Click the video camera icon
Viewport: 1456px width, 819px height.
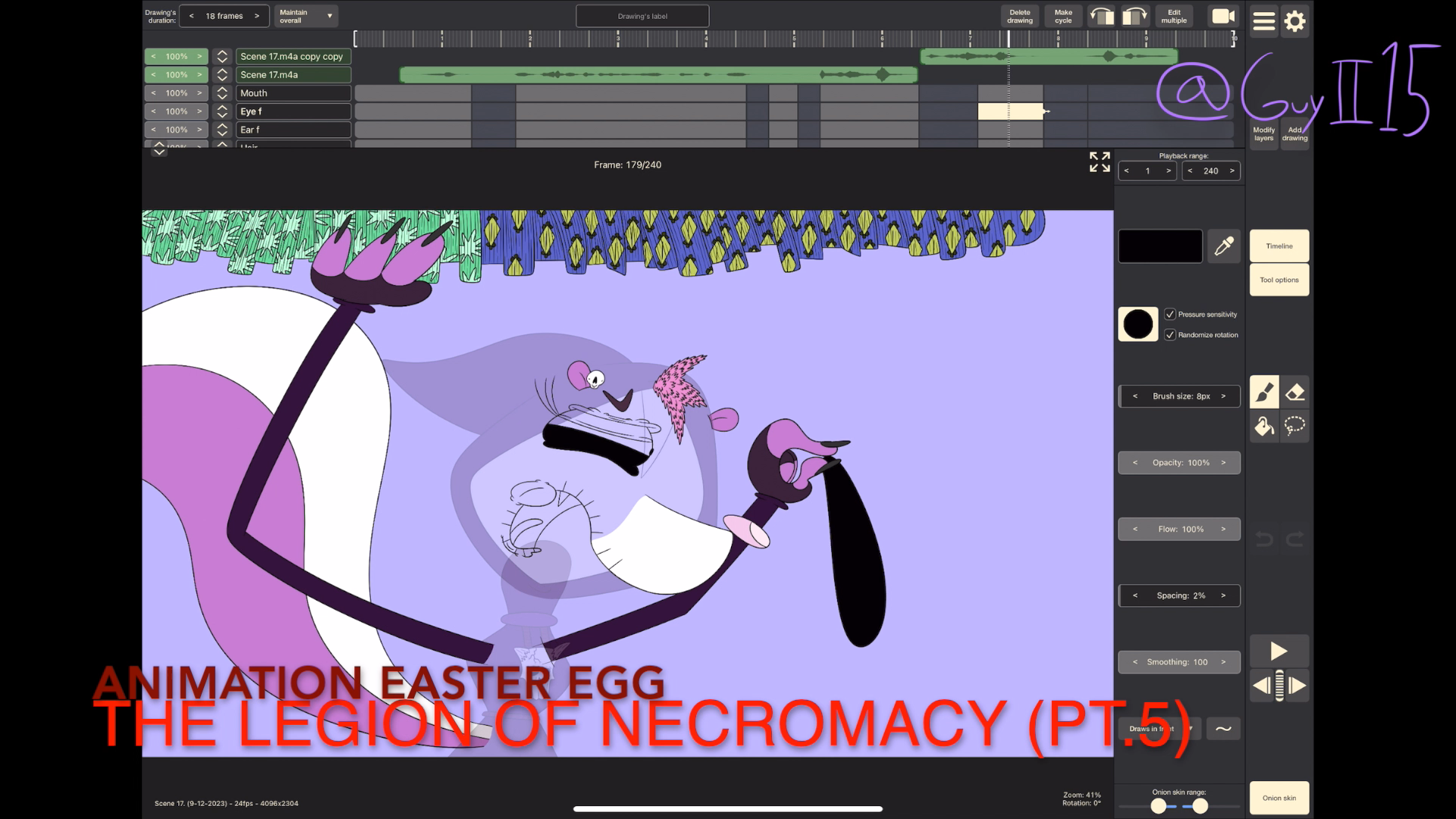[x=1223, y=16]
